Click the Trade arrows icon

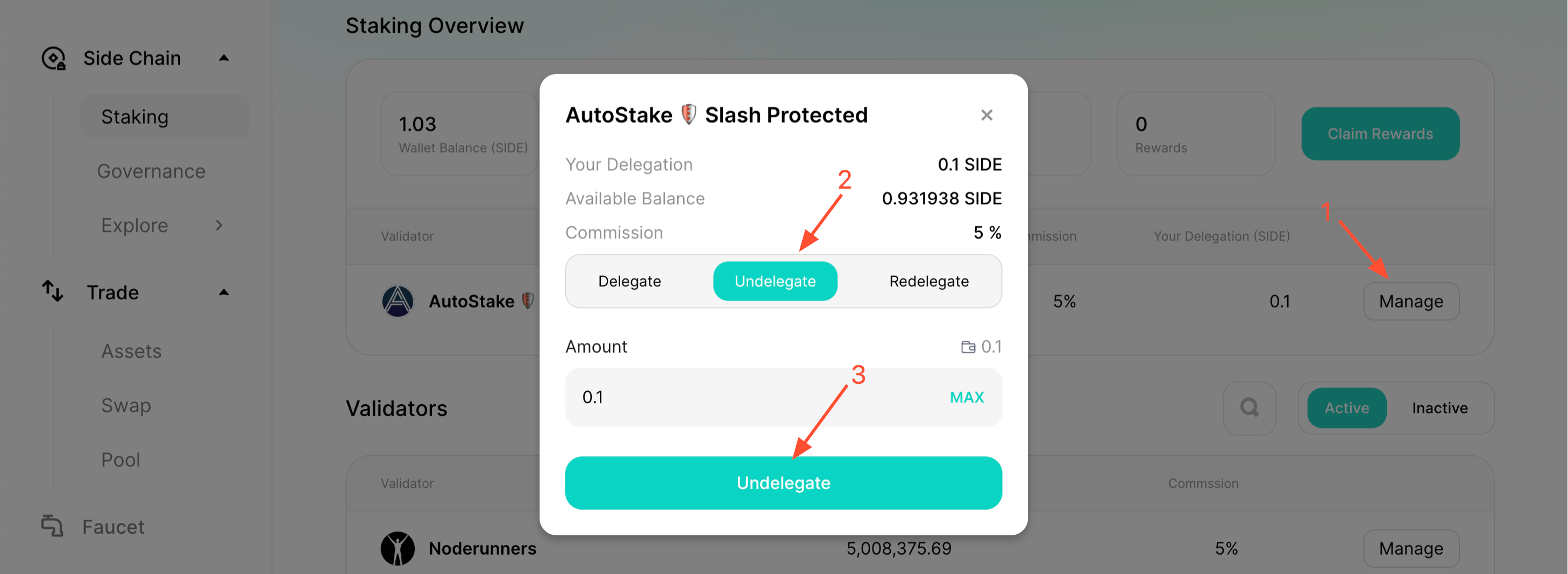pyautogui.click(x=52, y=291)
